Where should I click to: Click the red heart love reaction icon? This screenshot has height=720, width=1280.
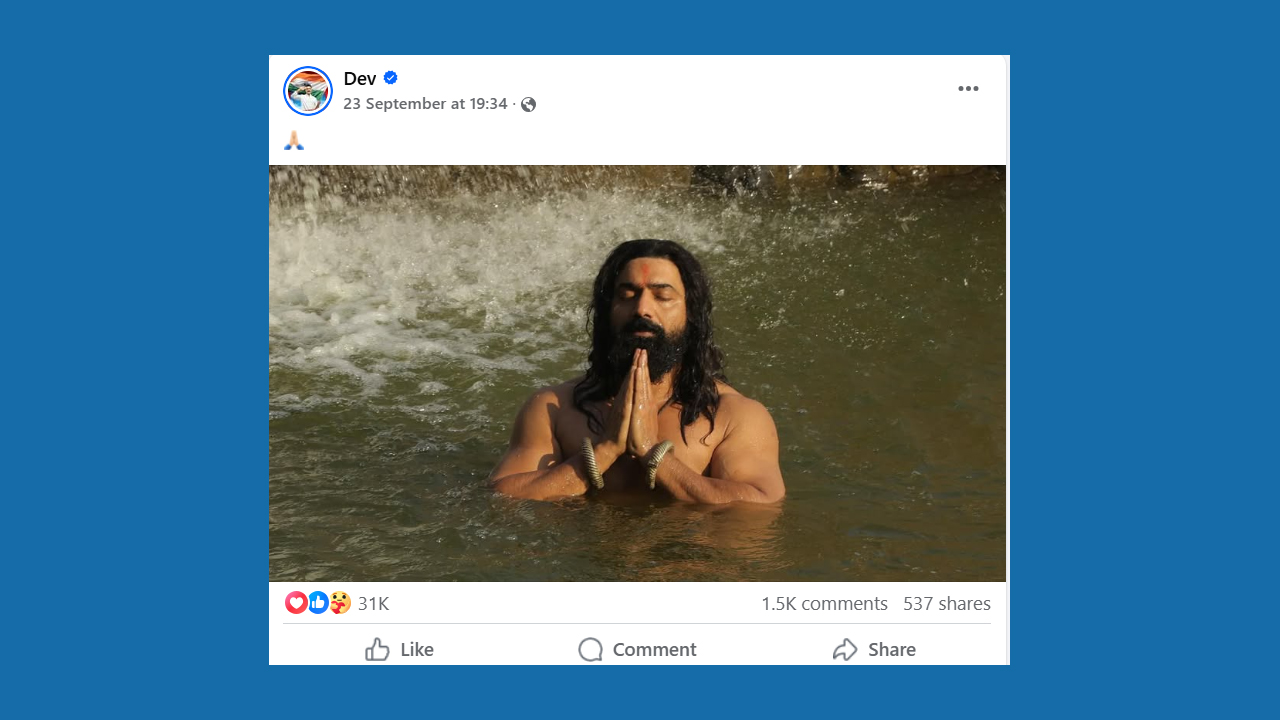[x=296, y=603]
